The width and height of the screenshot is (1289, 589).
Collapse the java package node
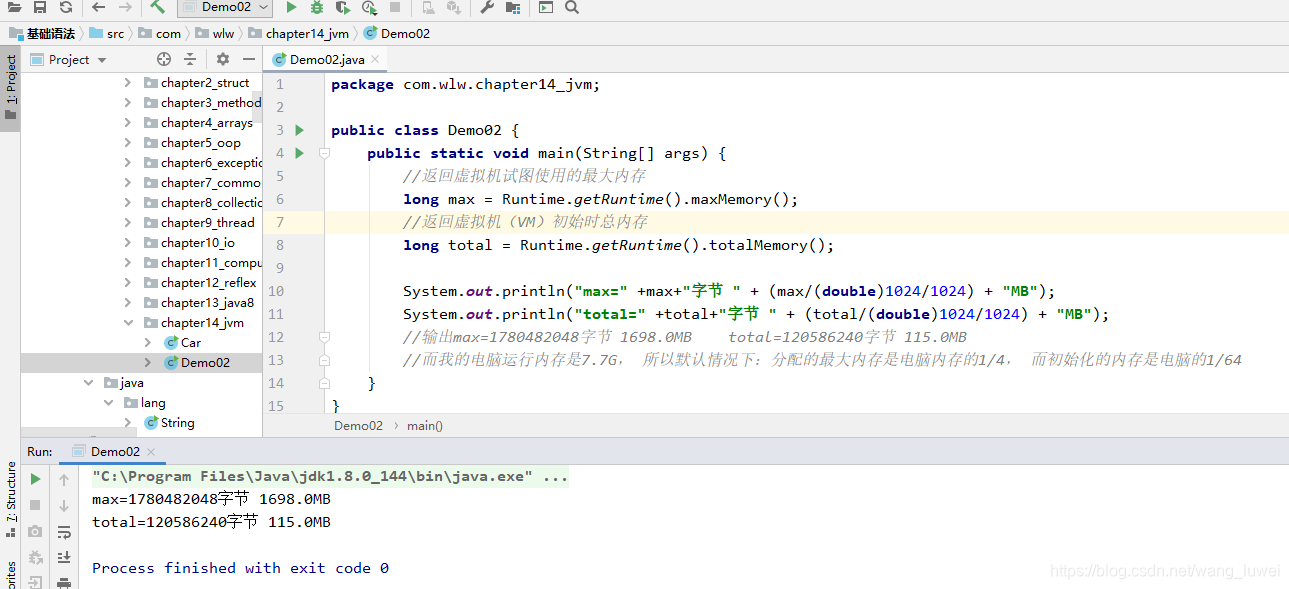coord(88,383)
